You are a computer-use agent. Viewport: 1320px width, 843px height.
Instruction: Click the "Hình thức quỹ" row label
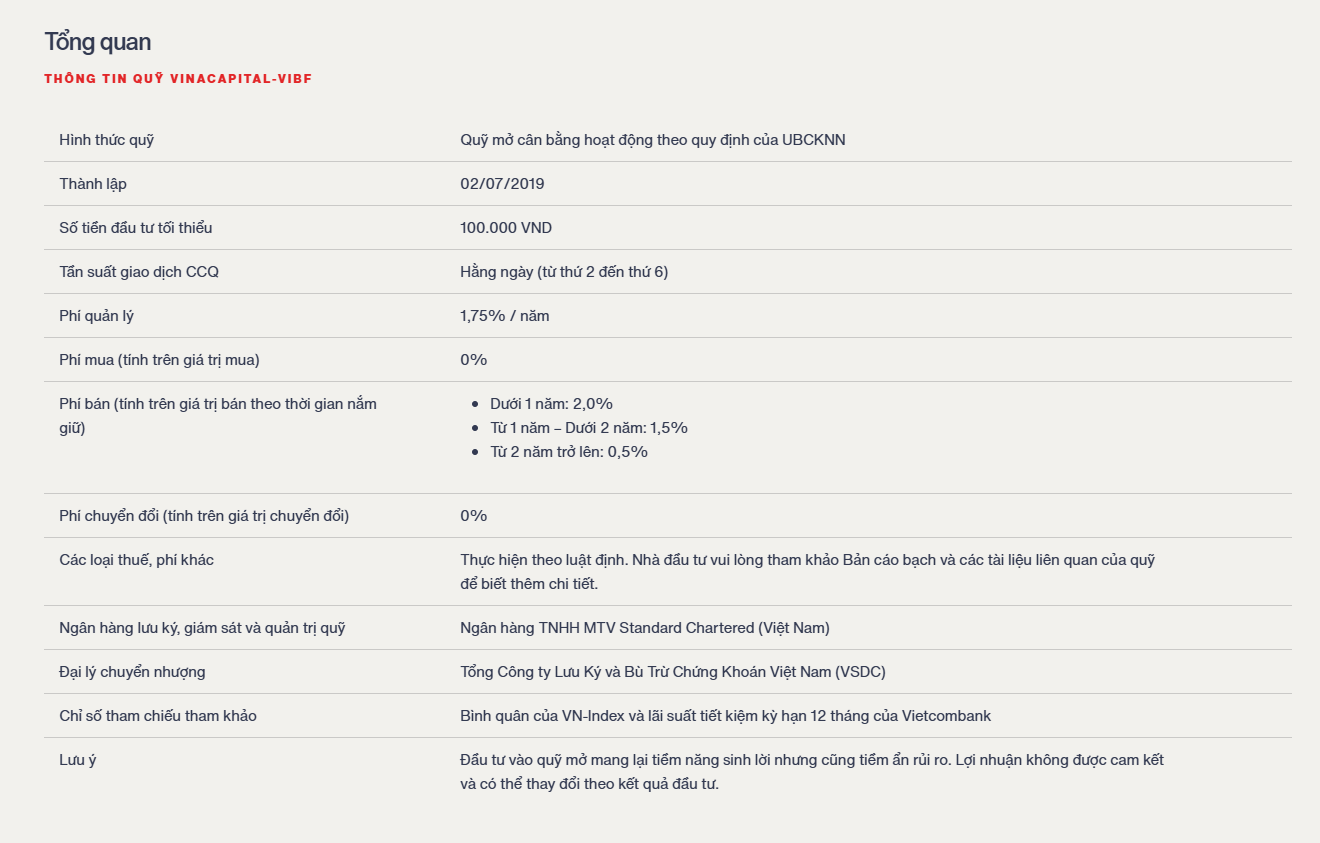107,140
